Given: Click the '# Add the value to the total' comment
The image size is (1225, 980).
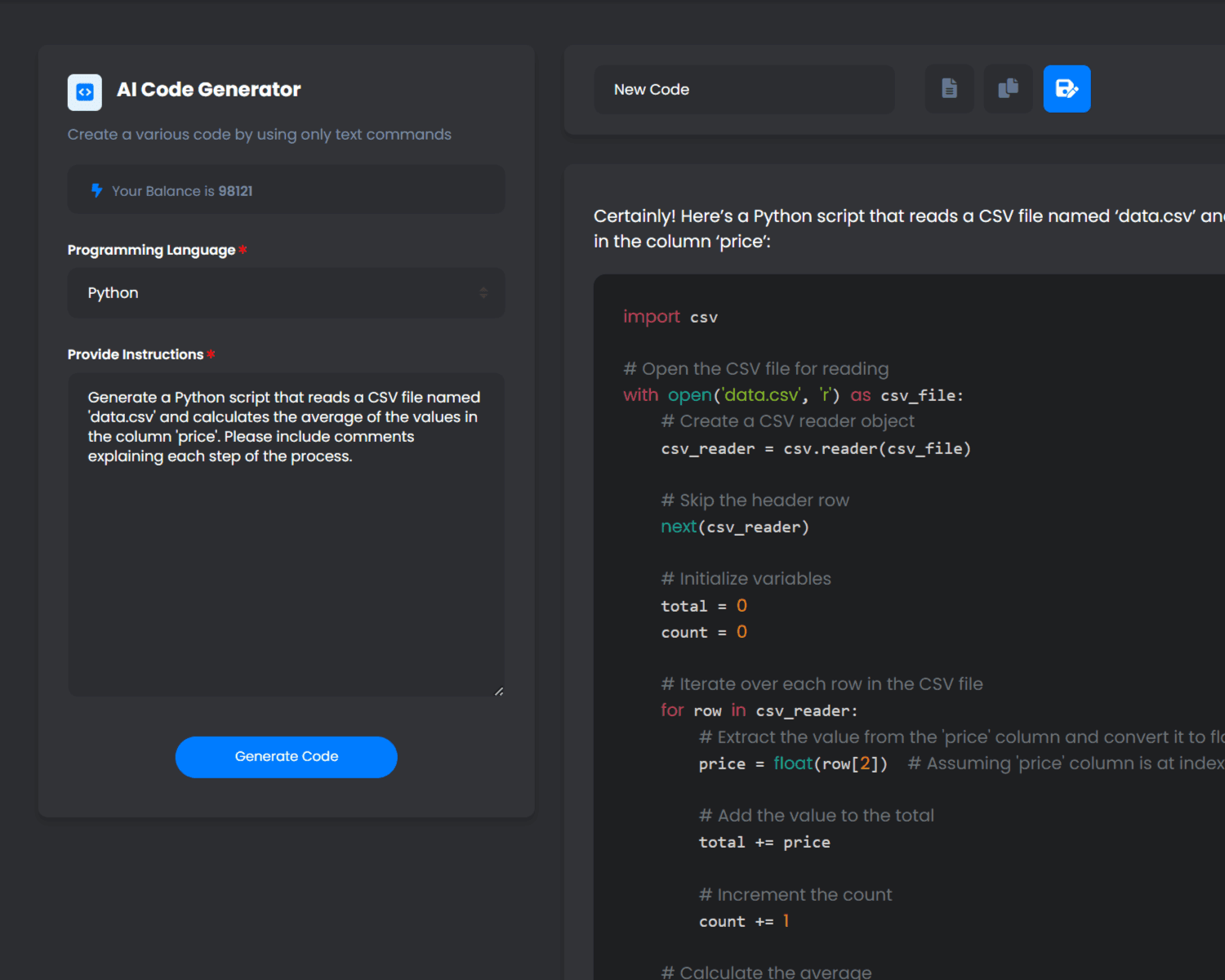Looking at the screenshot, I should pos(817,816).
